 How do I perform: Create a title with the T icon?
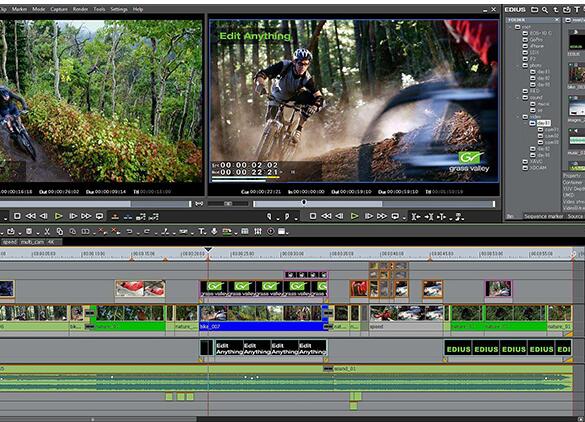[x=201, y=232]
